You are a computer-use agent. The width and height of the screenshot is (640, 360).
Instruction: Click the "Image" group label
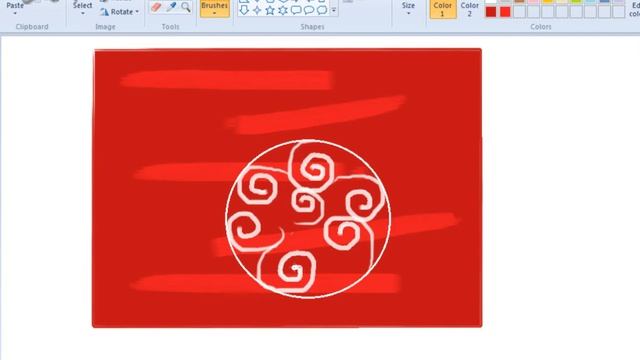(x=105, y=27)
